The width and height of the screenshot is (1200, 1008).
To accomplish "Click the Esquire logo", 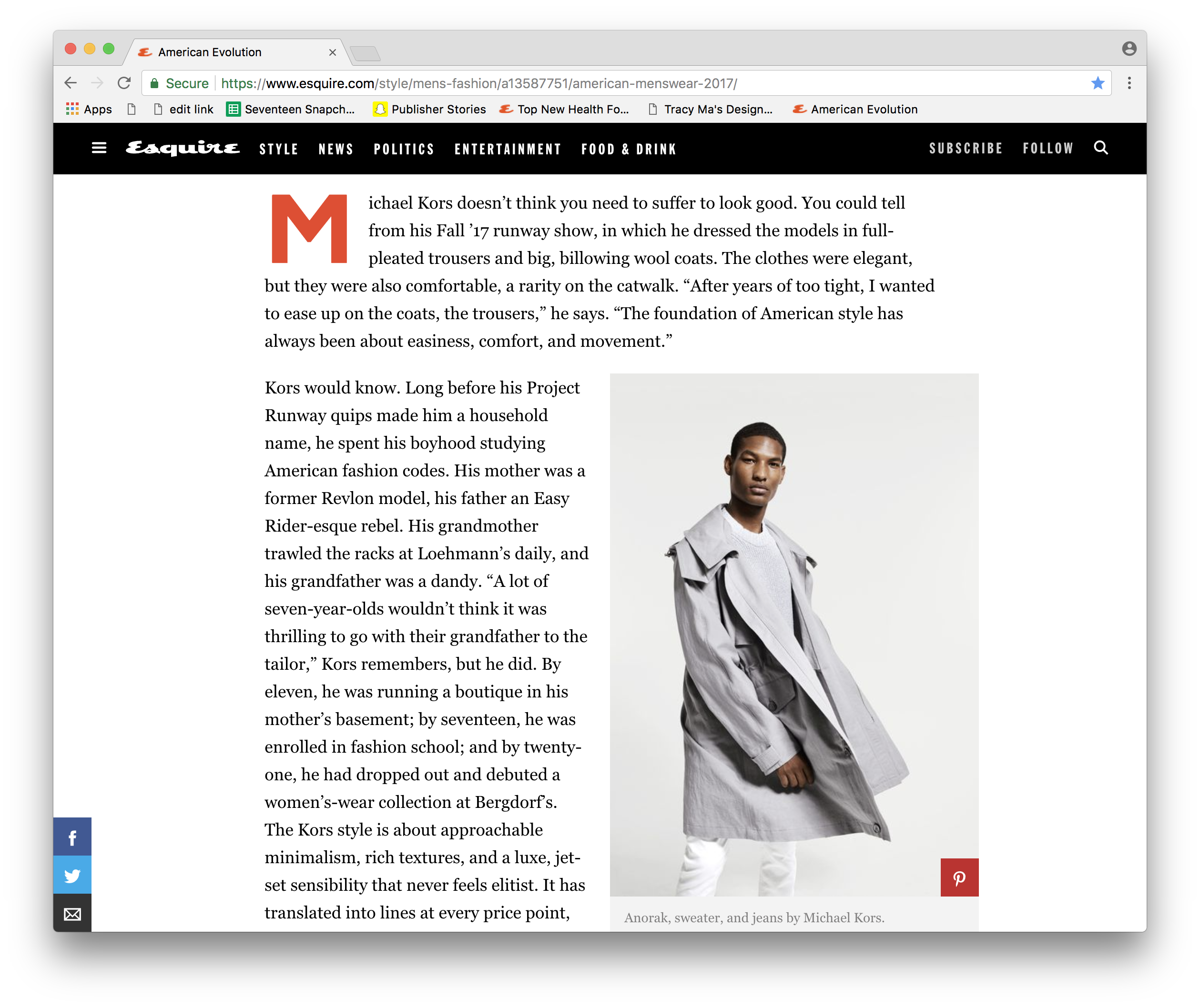I will coord(183,148).
